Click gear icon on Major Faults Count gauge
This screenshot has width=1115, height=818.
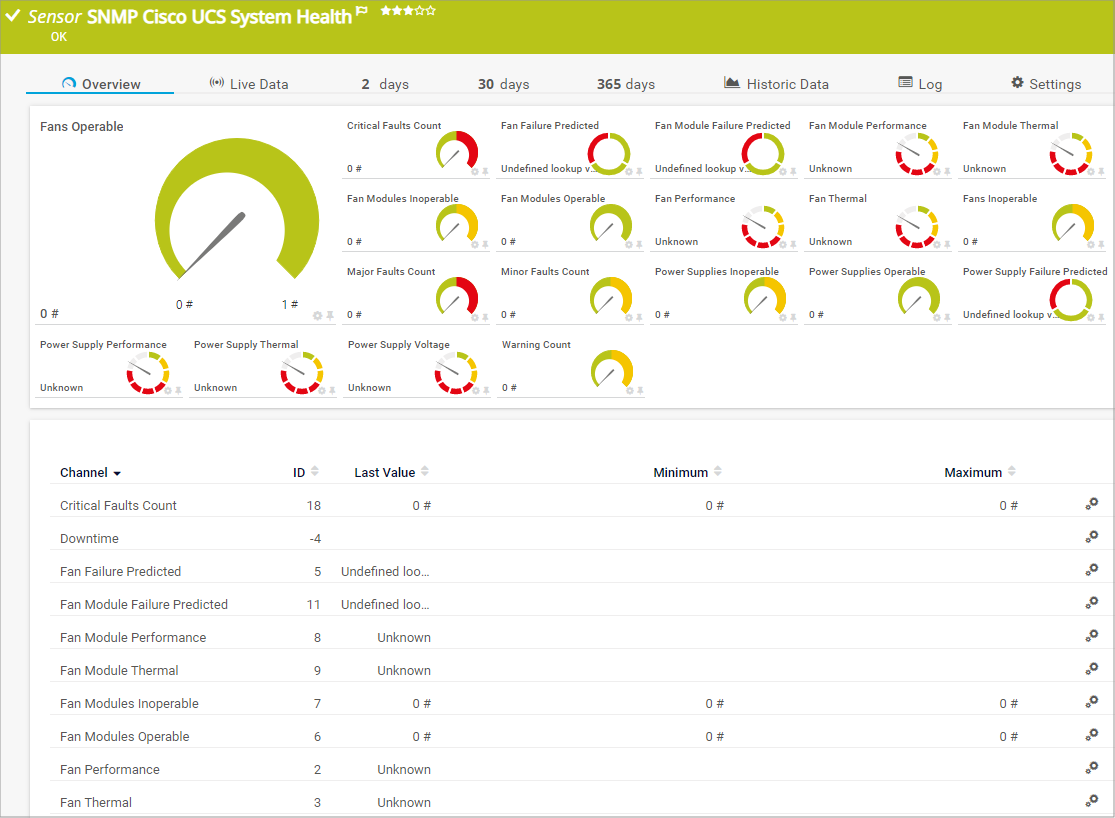click(475, 317)
